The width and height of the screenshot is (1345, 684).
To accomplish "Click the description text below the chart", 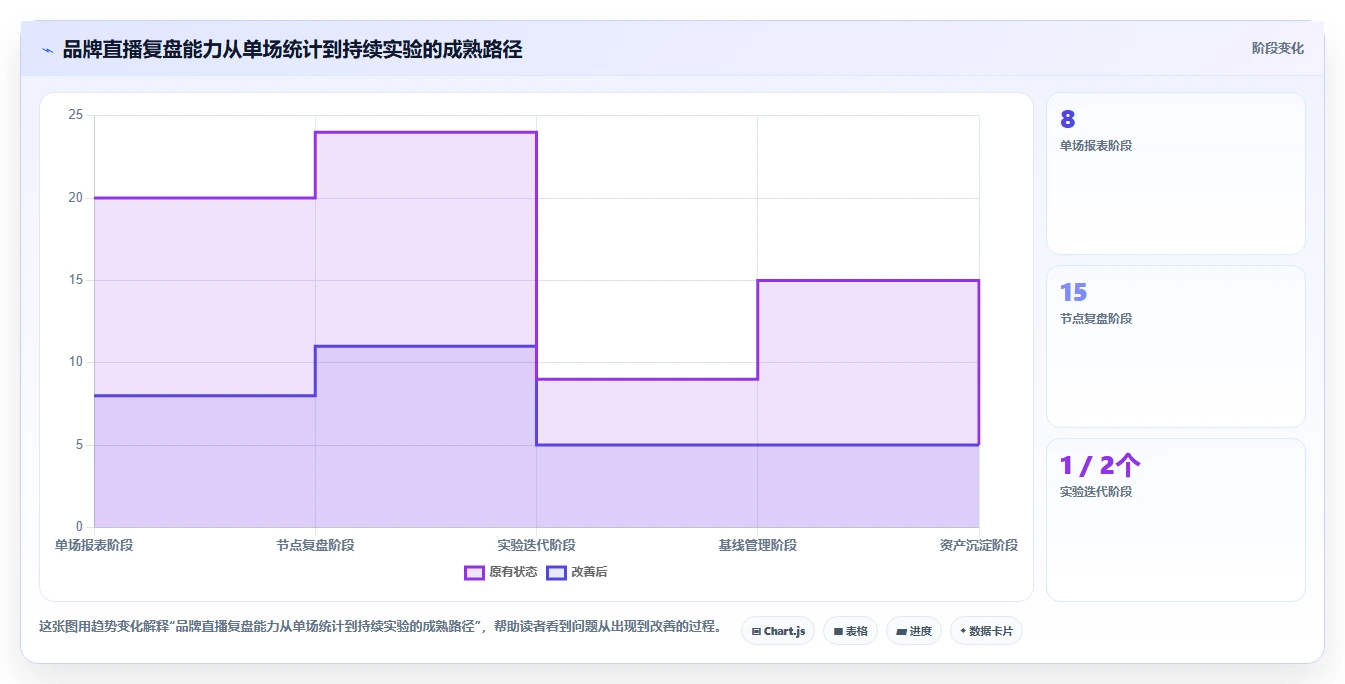I will point(380,627).
